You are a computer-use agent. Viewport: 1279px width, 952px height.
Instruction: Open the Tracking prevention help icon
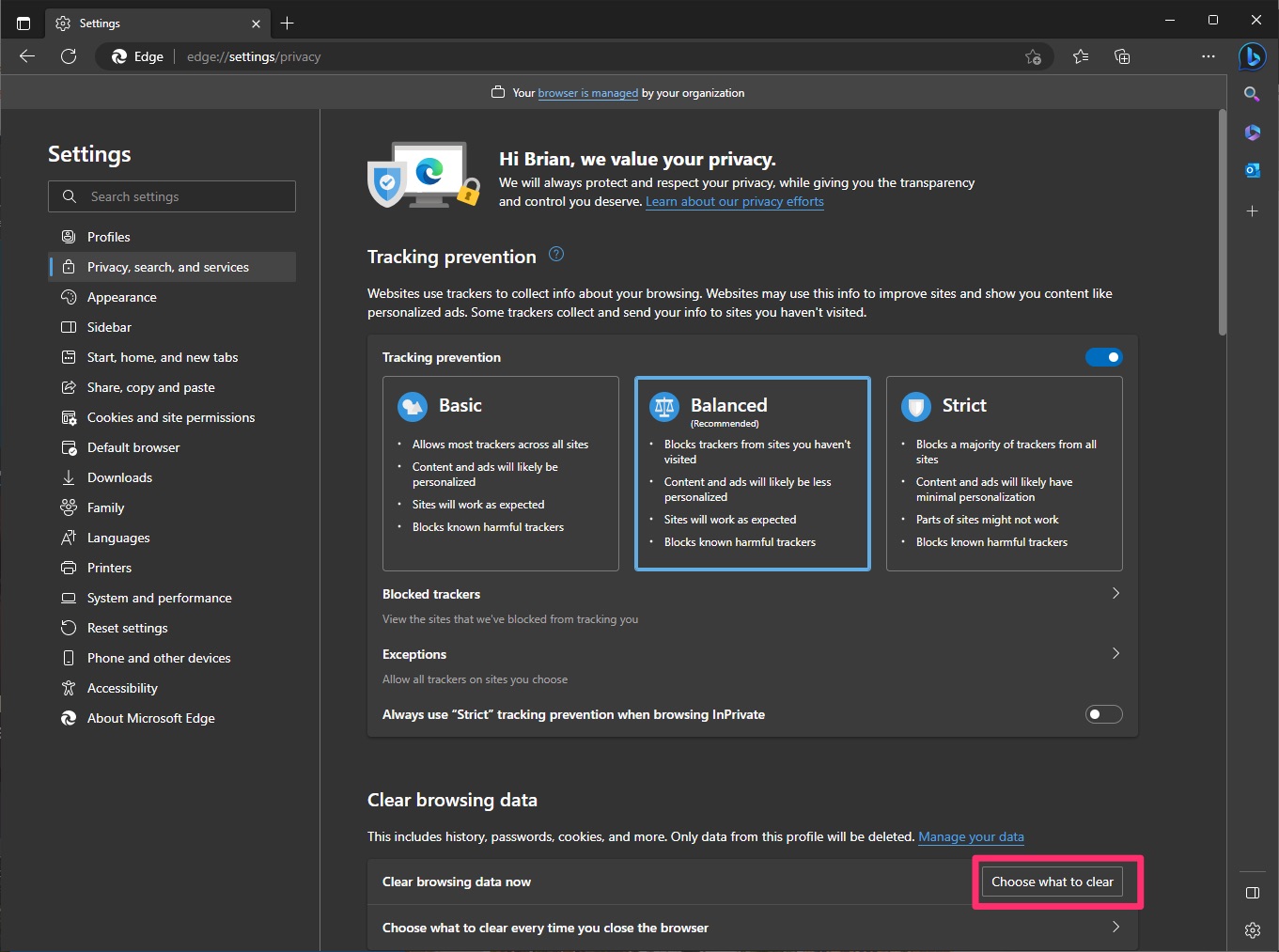tap(556, 255)
